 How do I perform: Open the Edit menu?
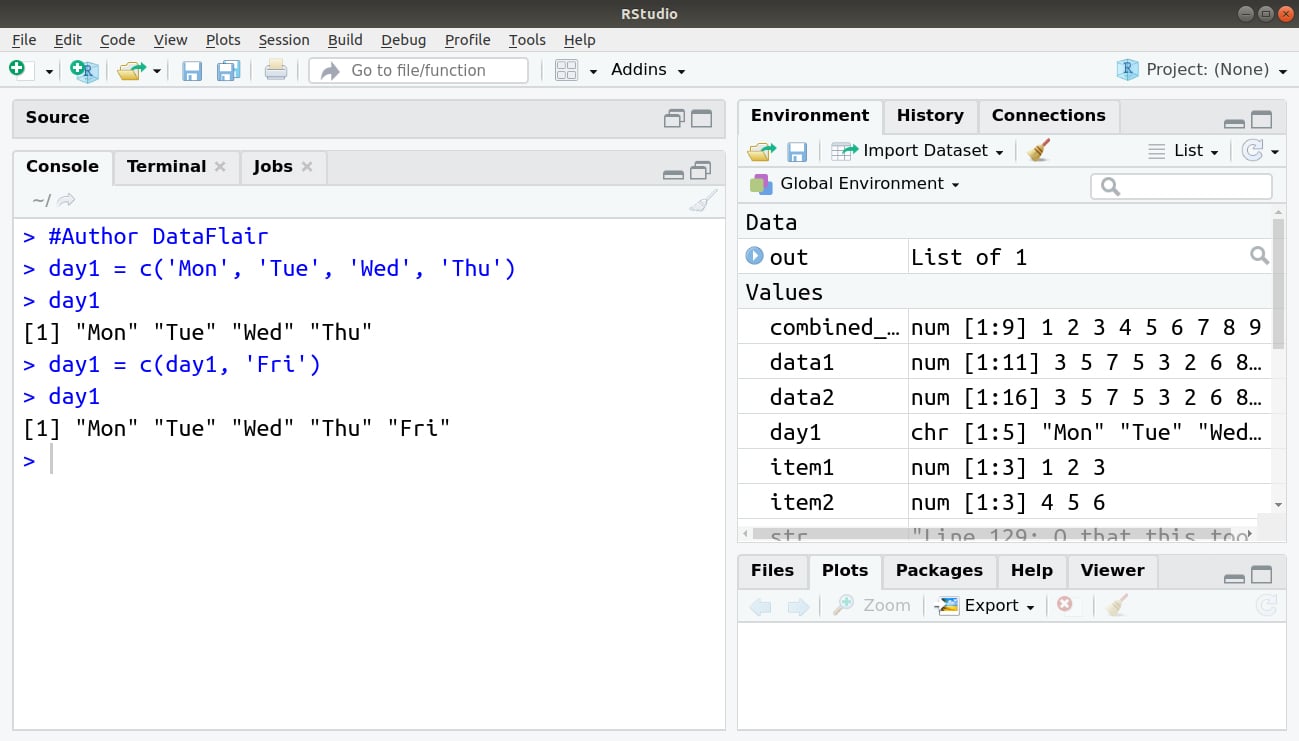(68, 40)
